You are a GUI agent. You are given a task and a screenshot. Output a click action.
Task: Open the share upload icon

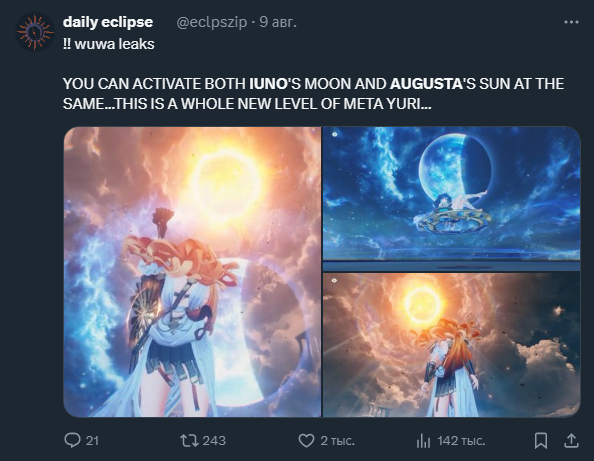pyautogui.click(x=571, y=441)
